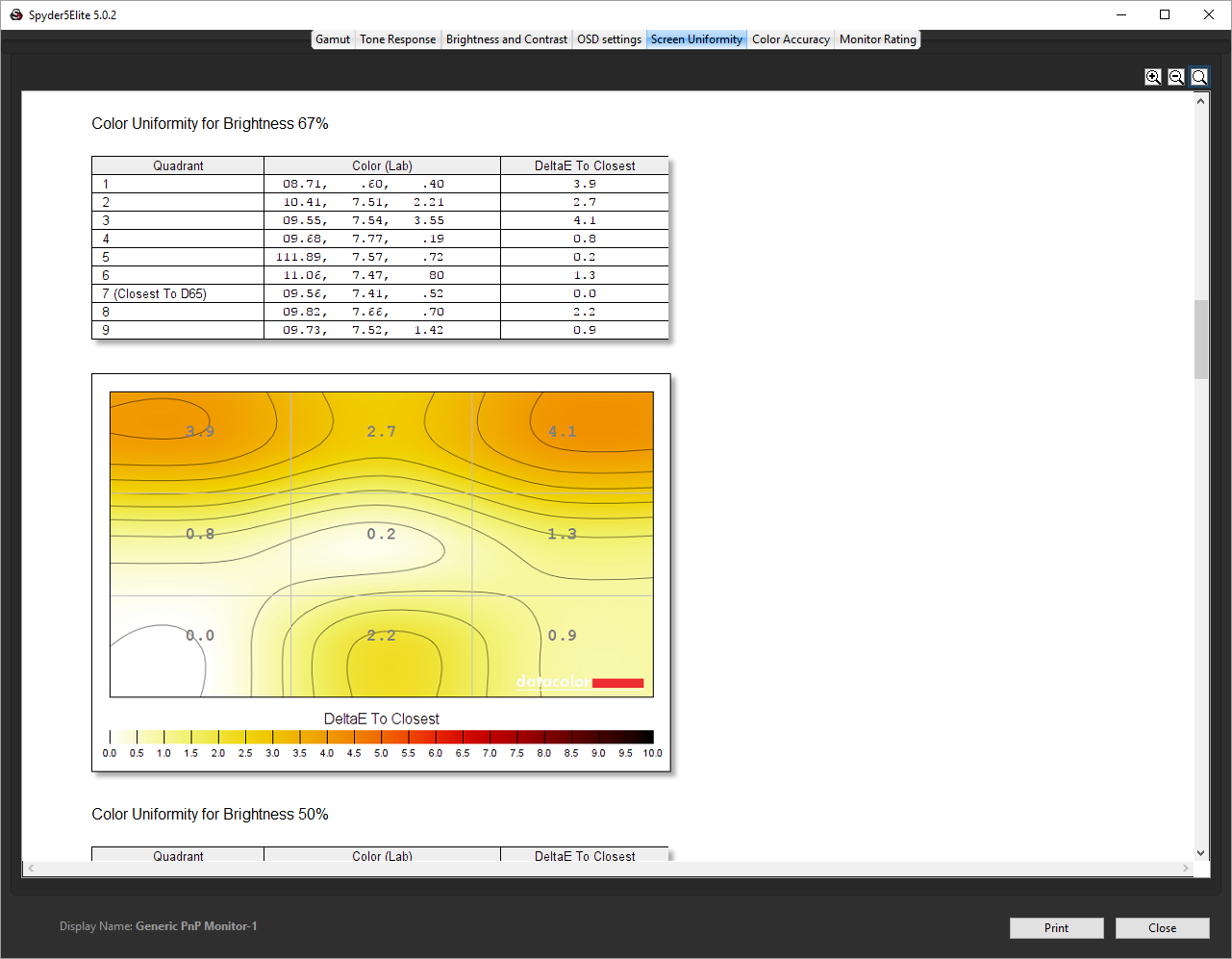
Task: Click the vertical scrollbar thumb
Action: pyautogui.click(x=1201, y=340)
